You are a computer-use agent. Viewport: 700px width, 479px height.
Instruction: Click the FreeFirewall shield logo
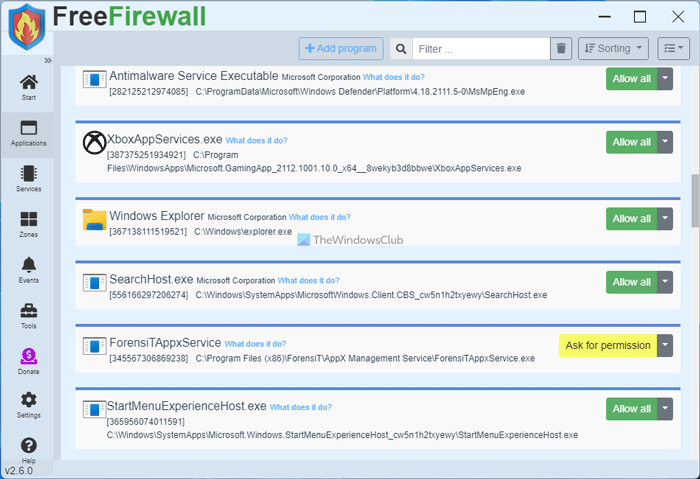click(x=27, y=27)
